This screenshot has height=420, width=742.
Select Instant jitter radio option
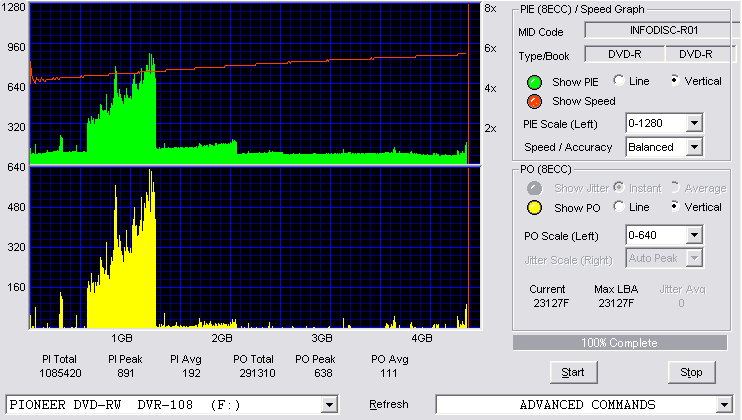pyautogui.click(x=619, y=187)
